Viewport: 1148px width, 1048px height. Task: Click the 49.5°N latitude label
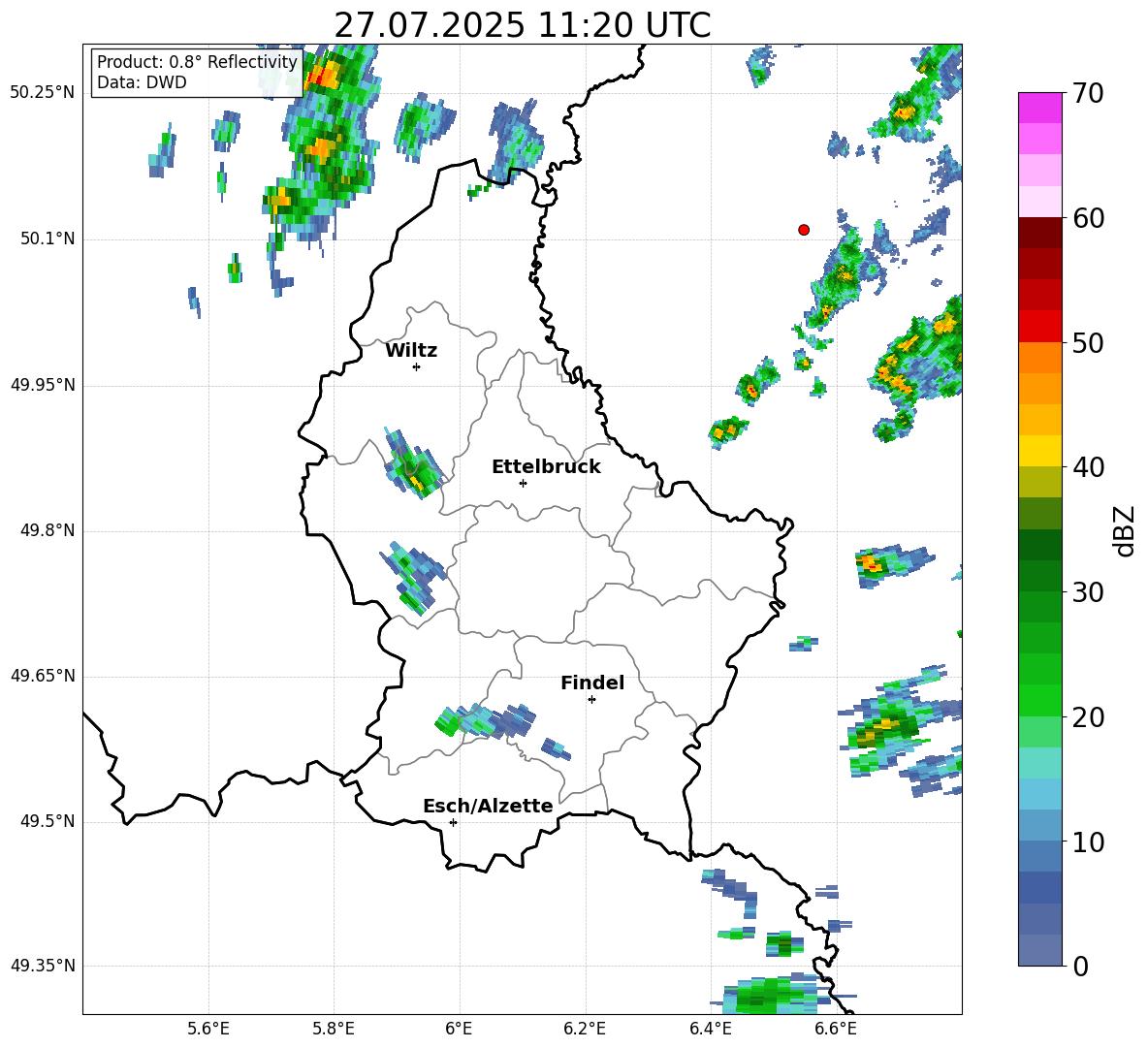click(48, 821)
